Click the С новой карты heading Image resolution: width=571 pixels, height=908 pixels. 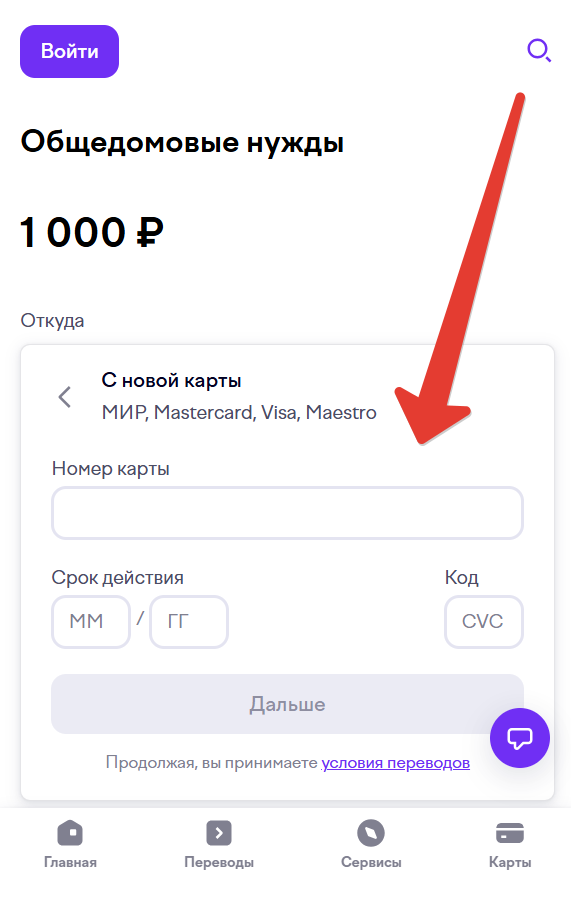pyautogui.click(x=171, y=380)
